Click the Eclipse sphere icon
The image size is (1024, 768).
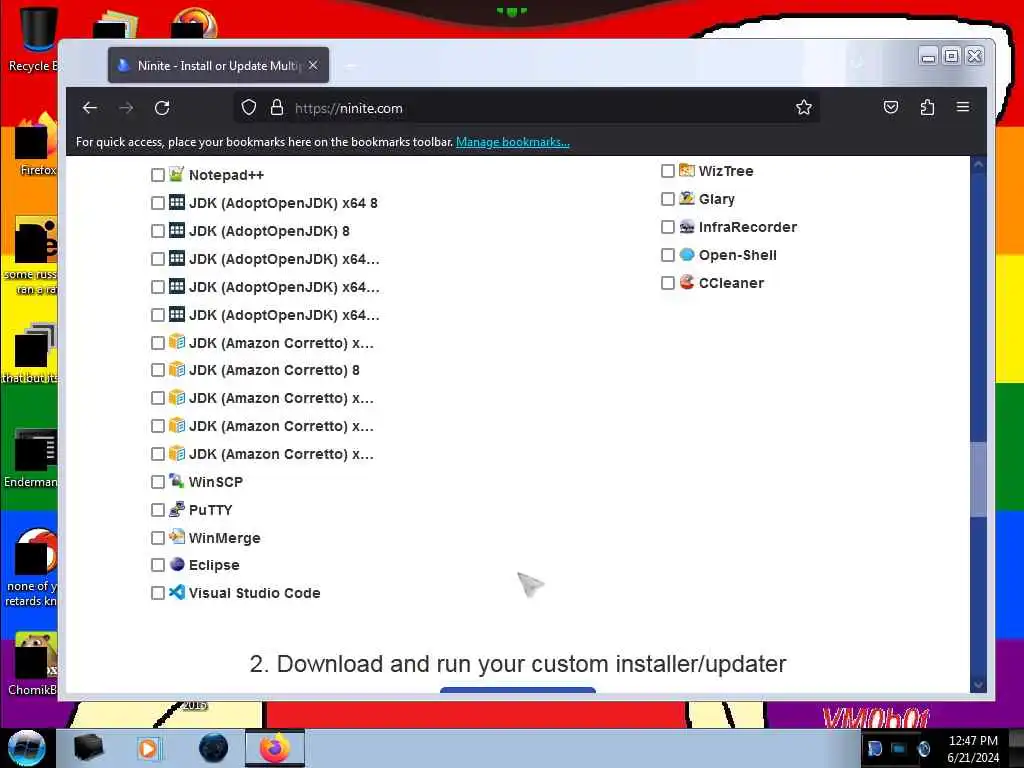click(176, 564)
